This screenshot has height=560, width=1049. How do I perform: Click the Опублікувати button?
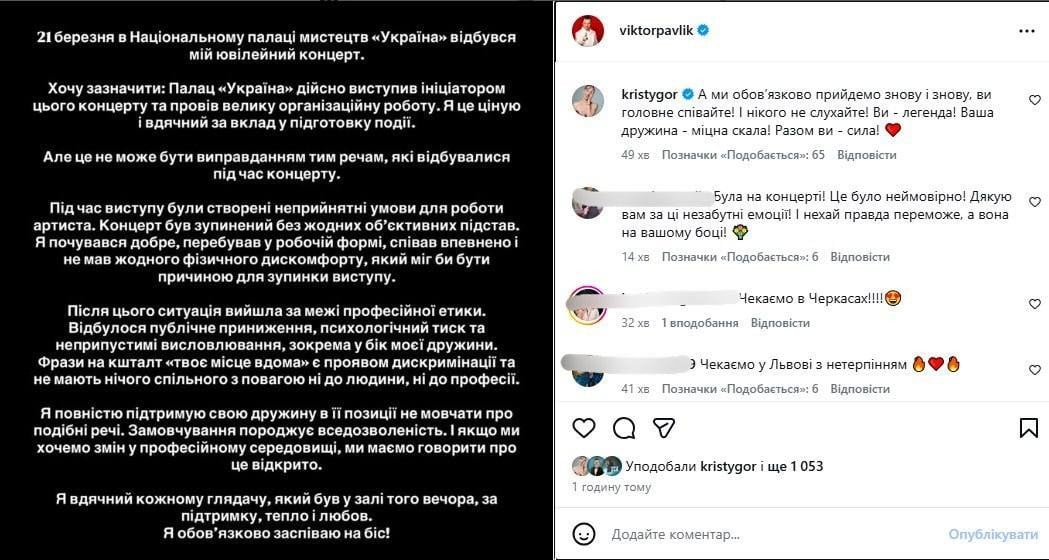tap(991, 534)
